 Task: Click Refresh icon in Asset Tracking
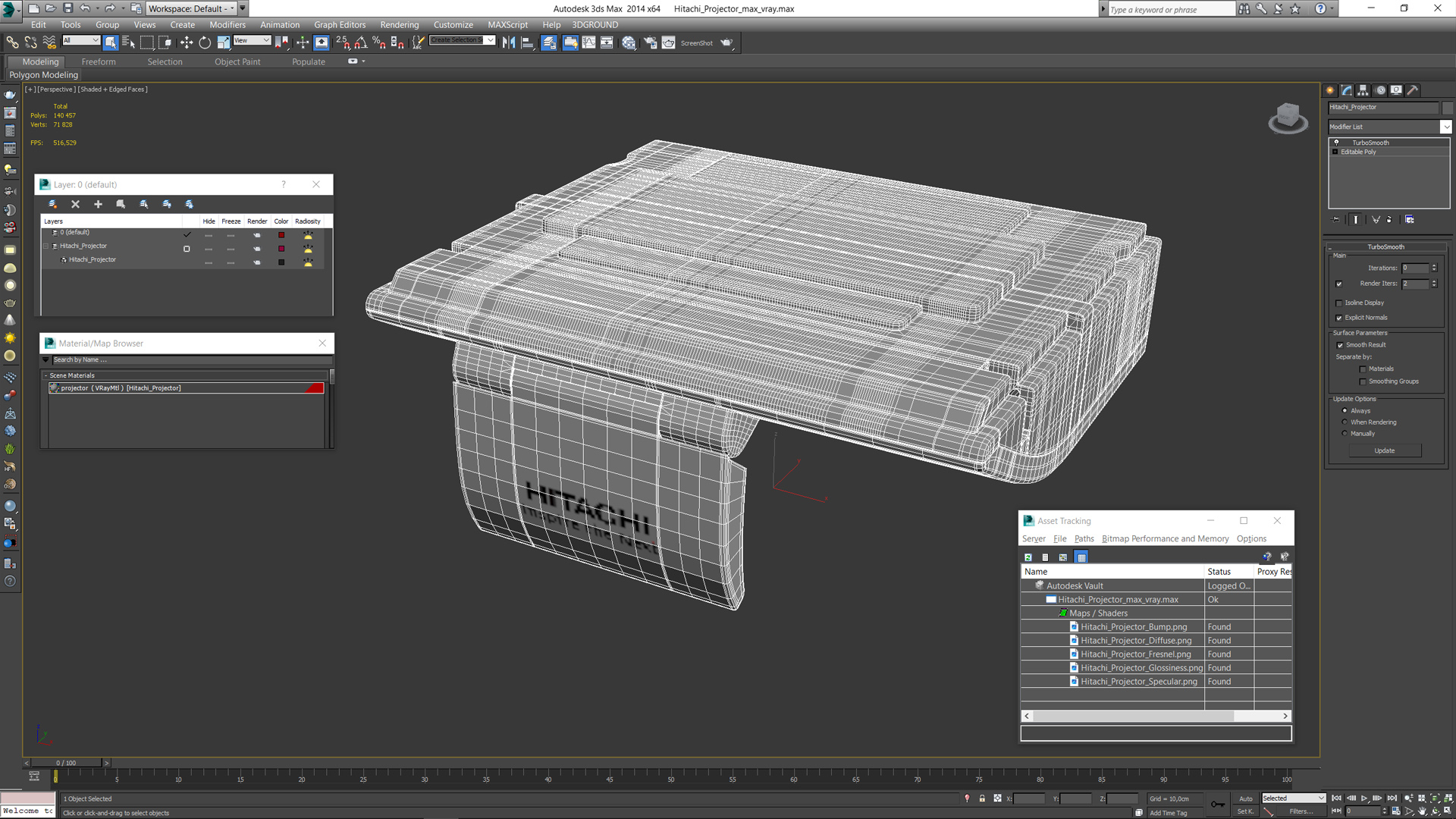1028,557
